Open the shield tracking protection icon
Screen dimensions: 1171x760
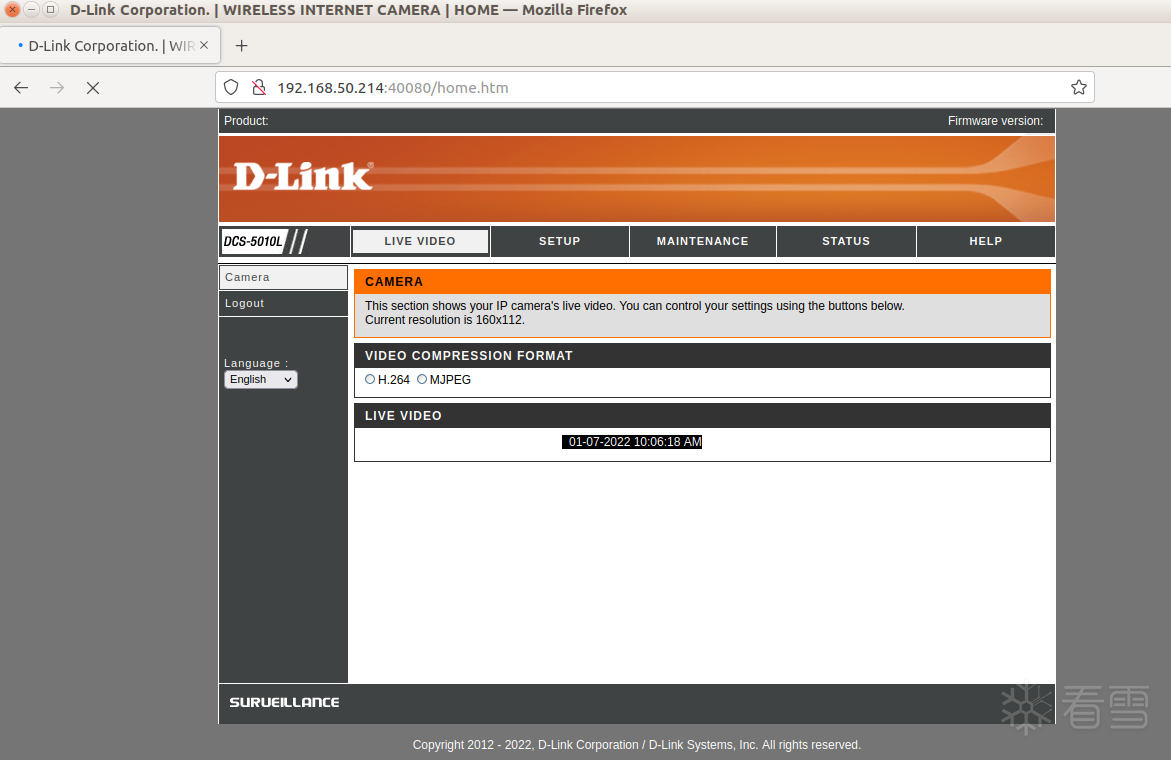[232, 87]
